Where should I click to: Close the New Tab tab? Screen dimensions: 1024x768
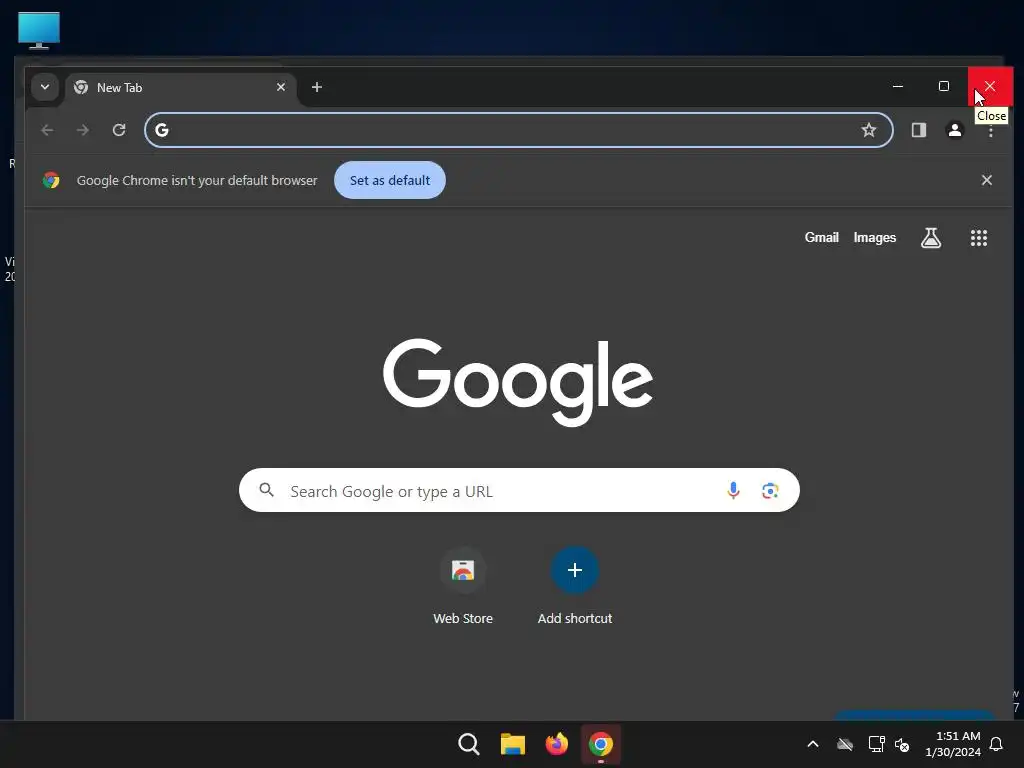(x=281, y=87)
